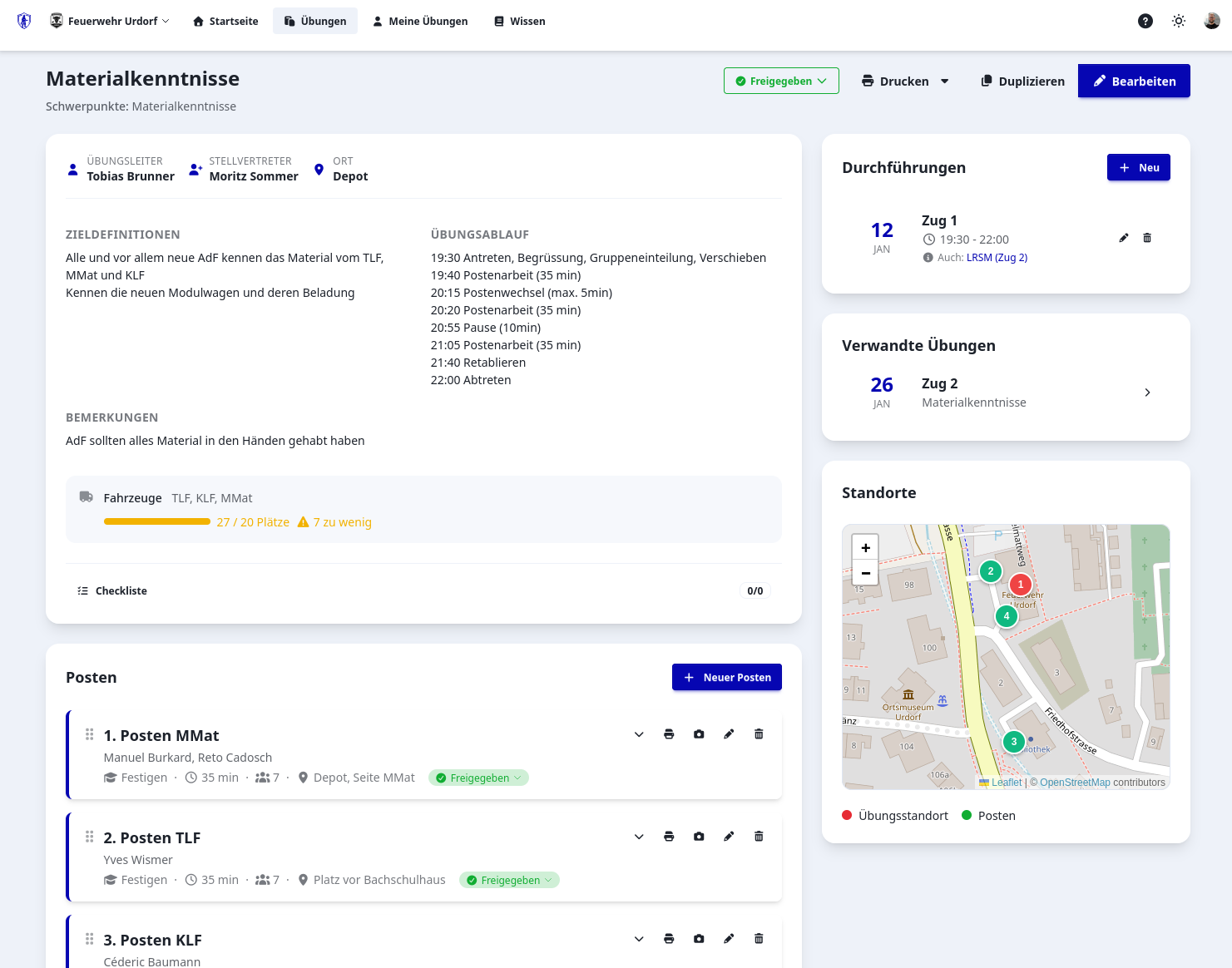Edit Posten MMat with pencil icon
The height and width of the screenshot is (968, 1232).
(x=729, y=734)
